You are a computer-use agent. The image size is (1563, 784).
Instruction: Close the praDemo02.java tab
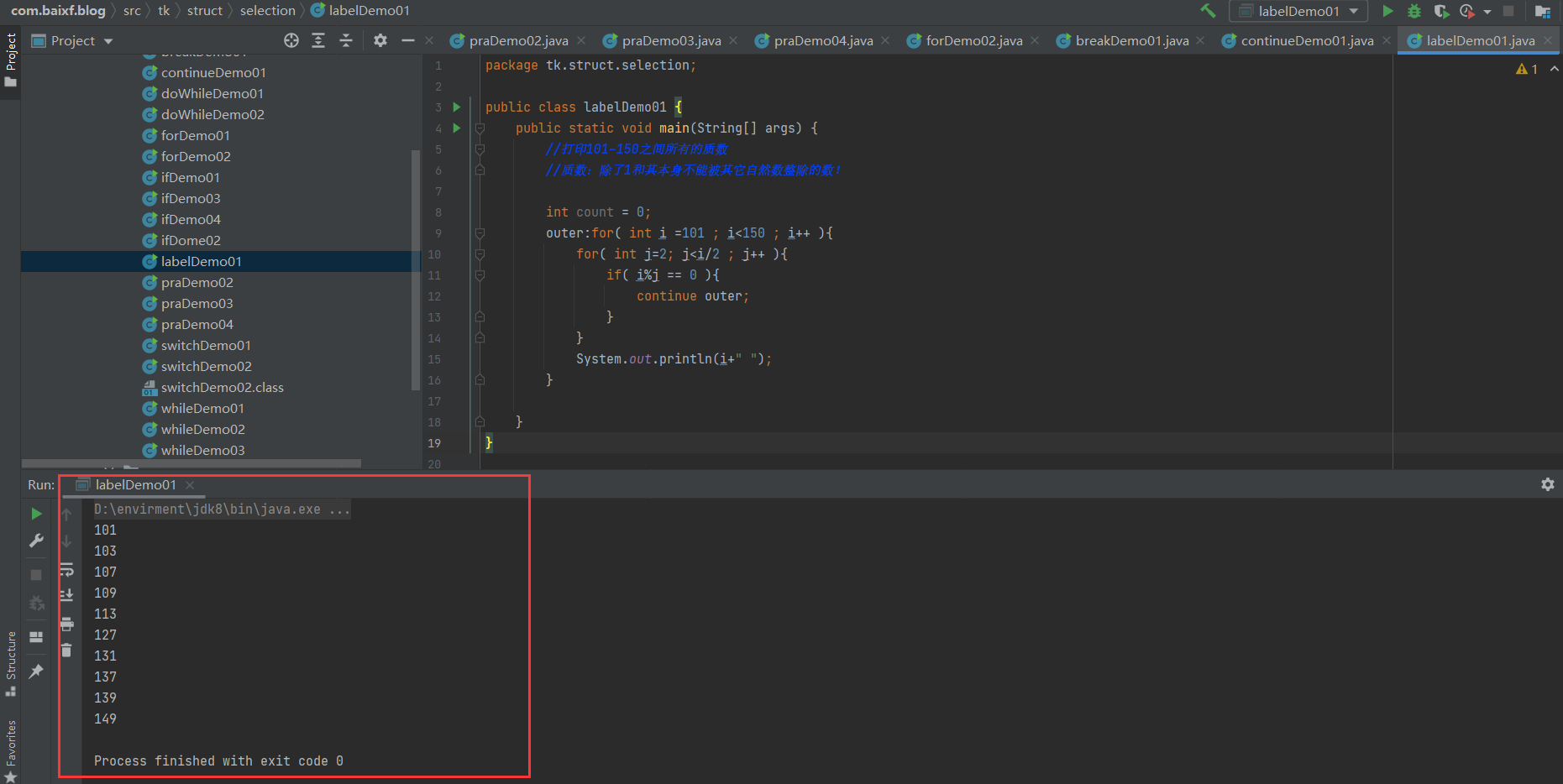pyautogui.click(x=581, y=40)
